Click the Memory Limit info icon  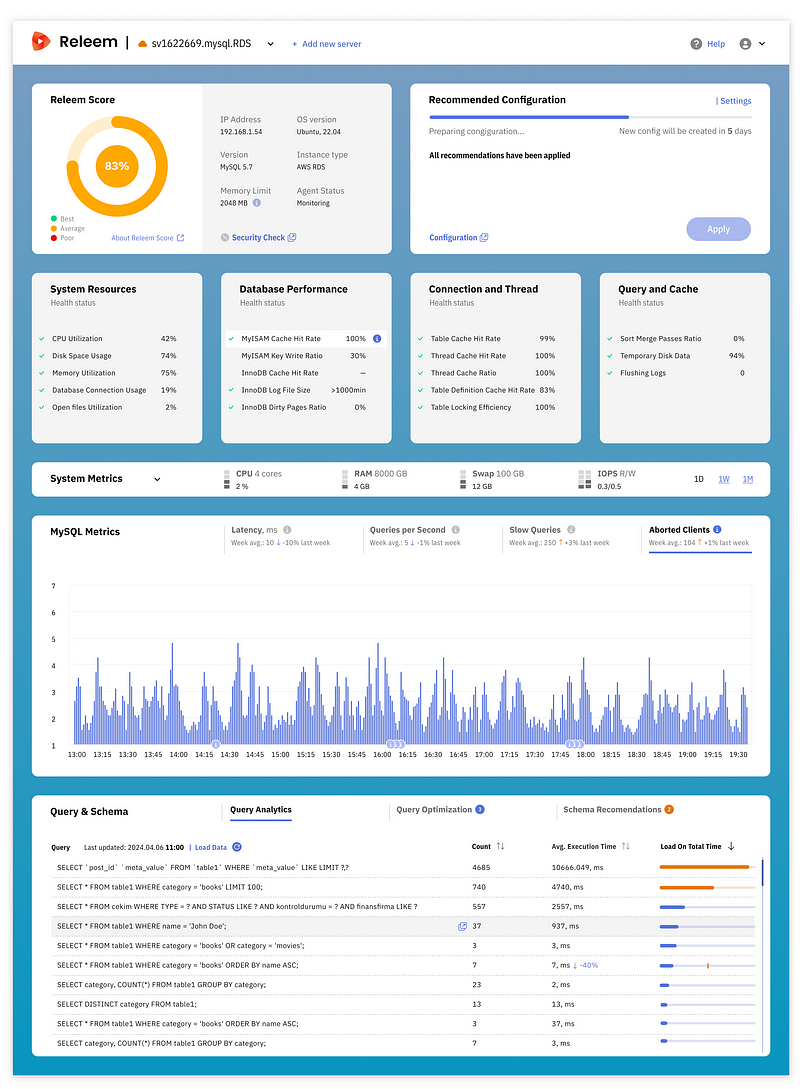[256, 203]
